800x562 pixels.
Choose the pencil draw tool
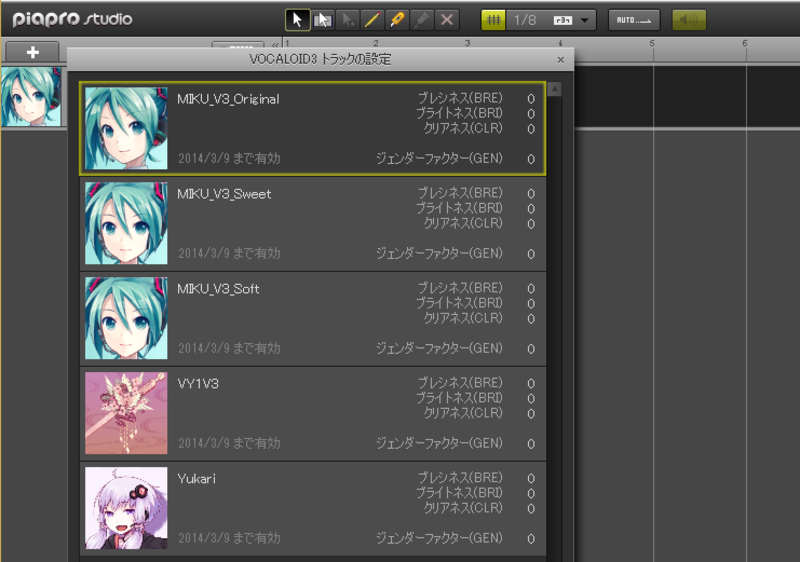click(372, 20)
